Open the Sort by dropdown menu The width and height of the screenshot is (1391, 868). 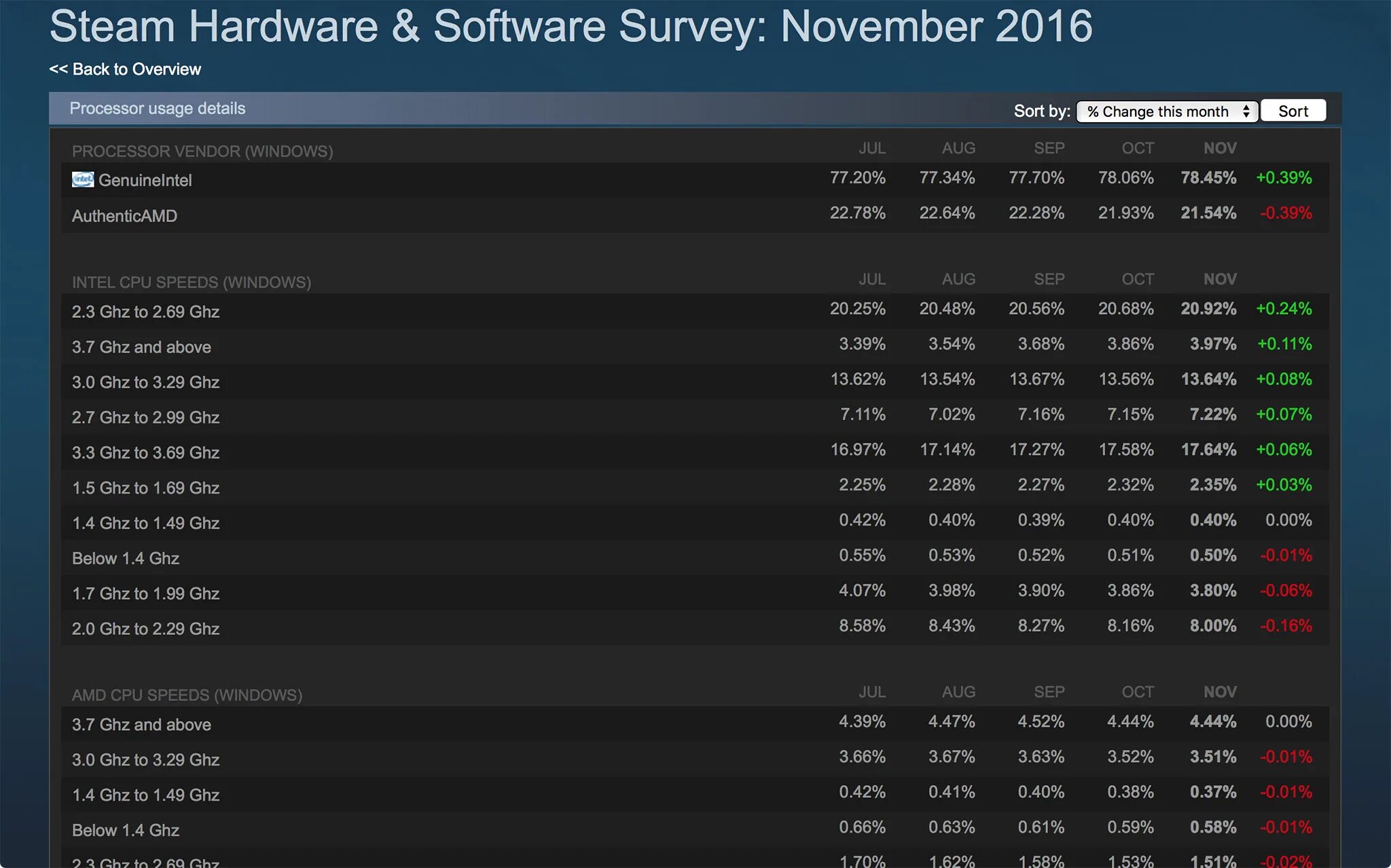click(1168, 111)
